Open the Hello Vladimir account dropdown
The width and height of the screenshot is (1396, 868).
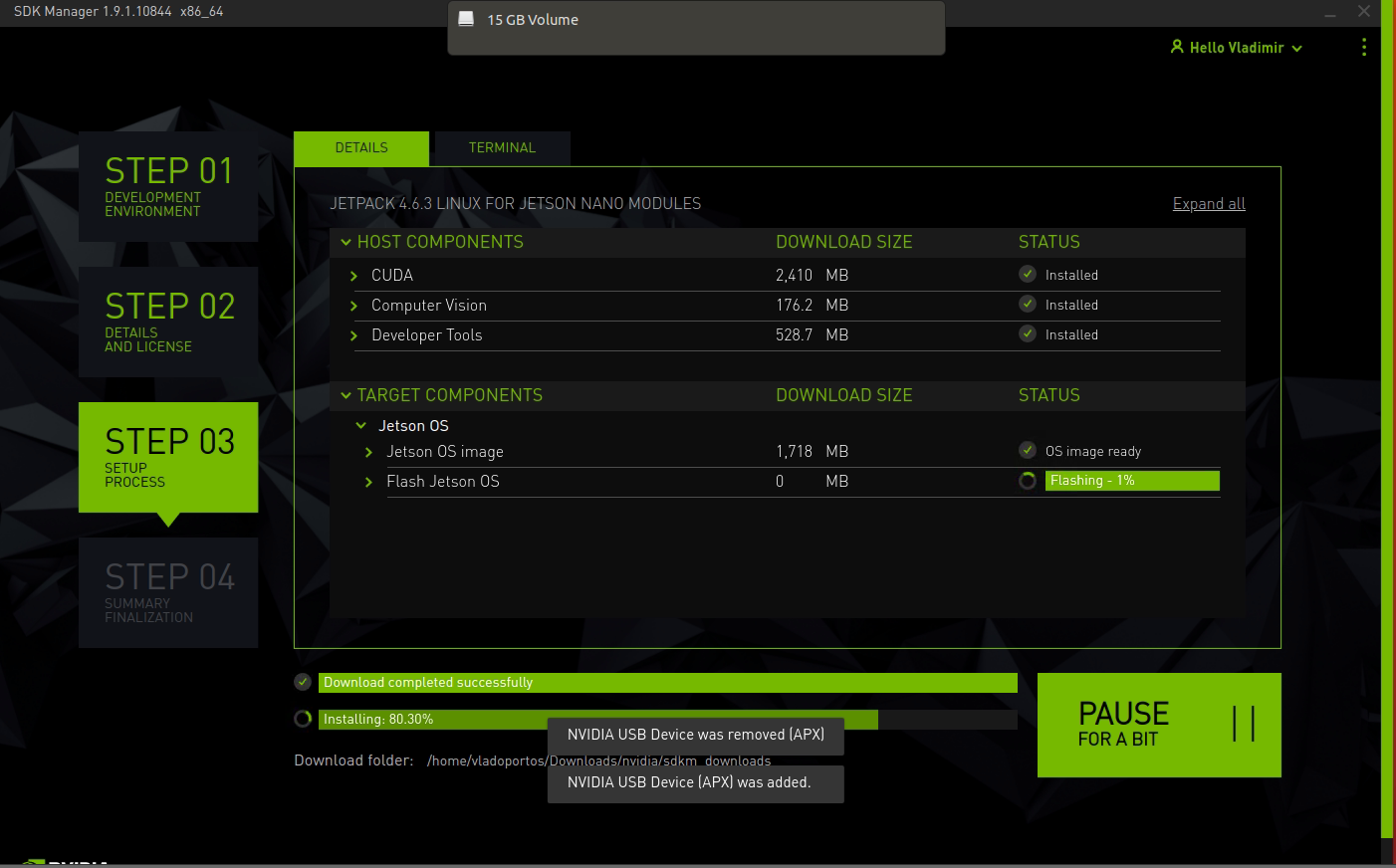click(x=1236, y=47)
